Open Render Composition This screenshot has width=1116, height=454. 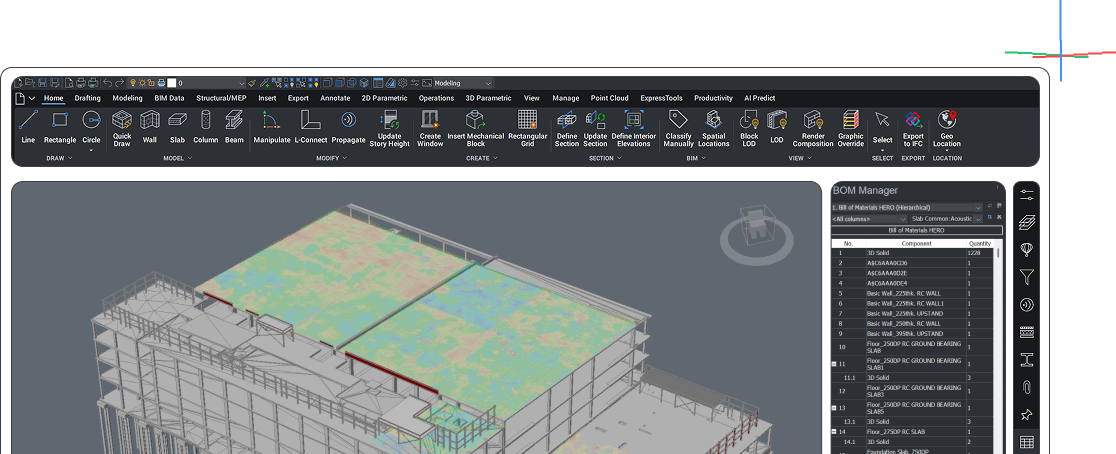(813, 129)
